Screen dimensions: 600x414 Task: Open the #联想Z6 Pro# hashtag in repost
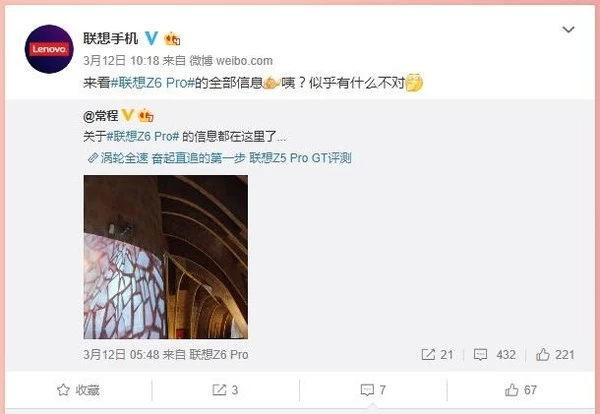click(143, 137)
